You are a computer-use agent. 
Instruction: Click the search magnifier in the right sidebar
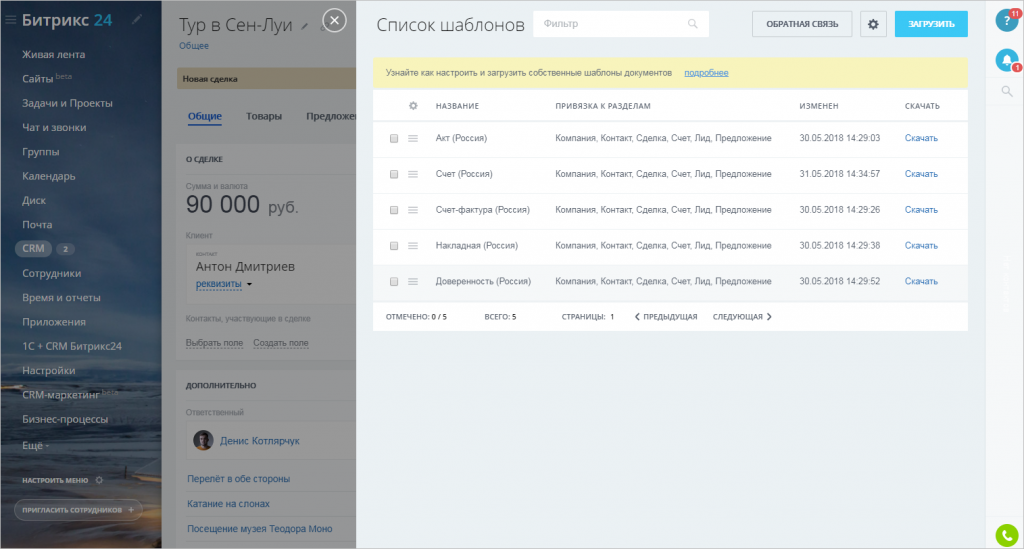click(1007, 91)
